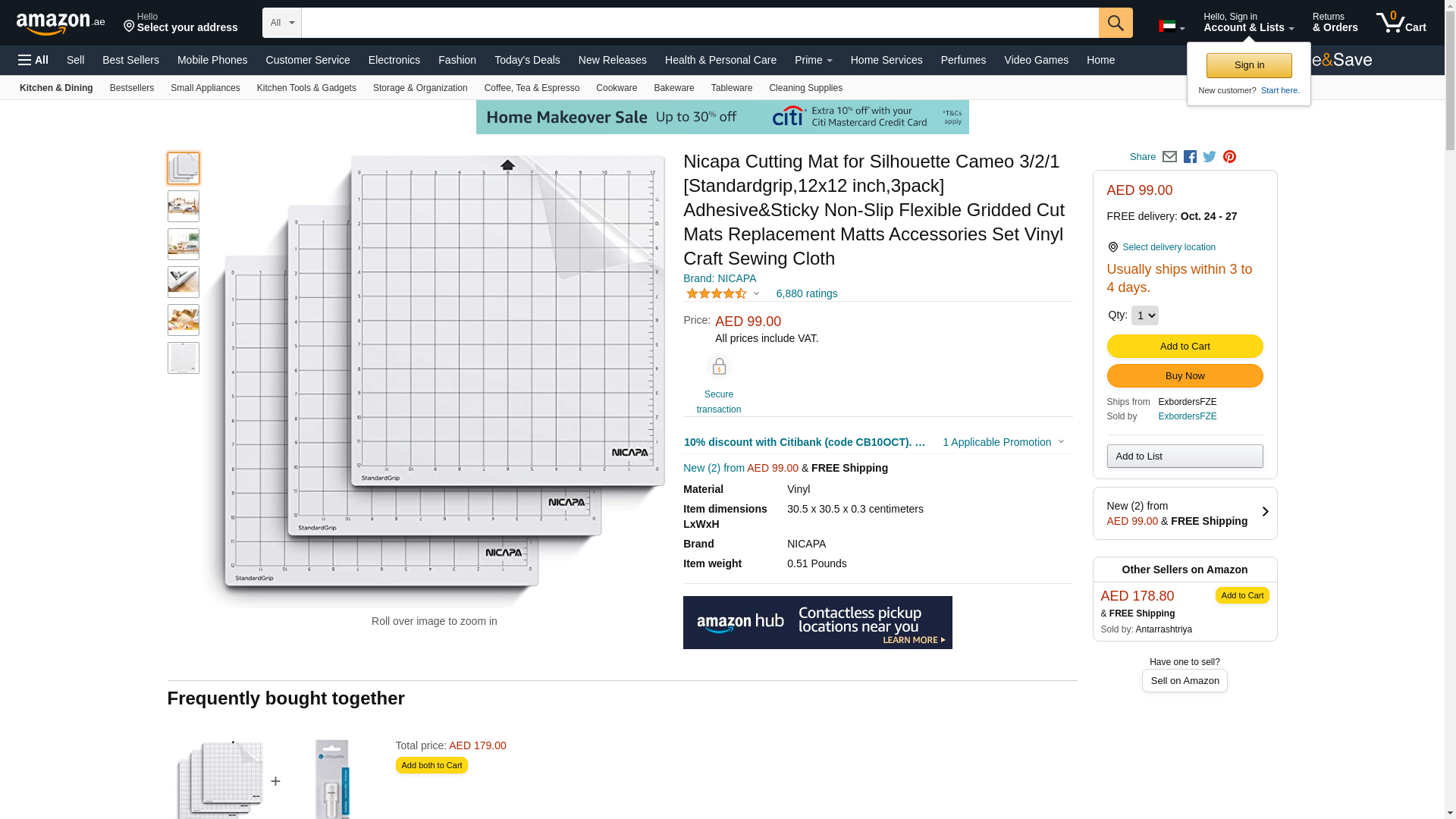The height and width of the screenshot is (819, 1456).
Task: Open the 6,880 ratings link
Action: pyautogui.click(x=806, y=293)
